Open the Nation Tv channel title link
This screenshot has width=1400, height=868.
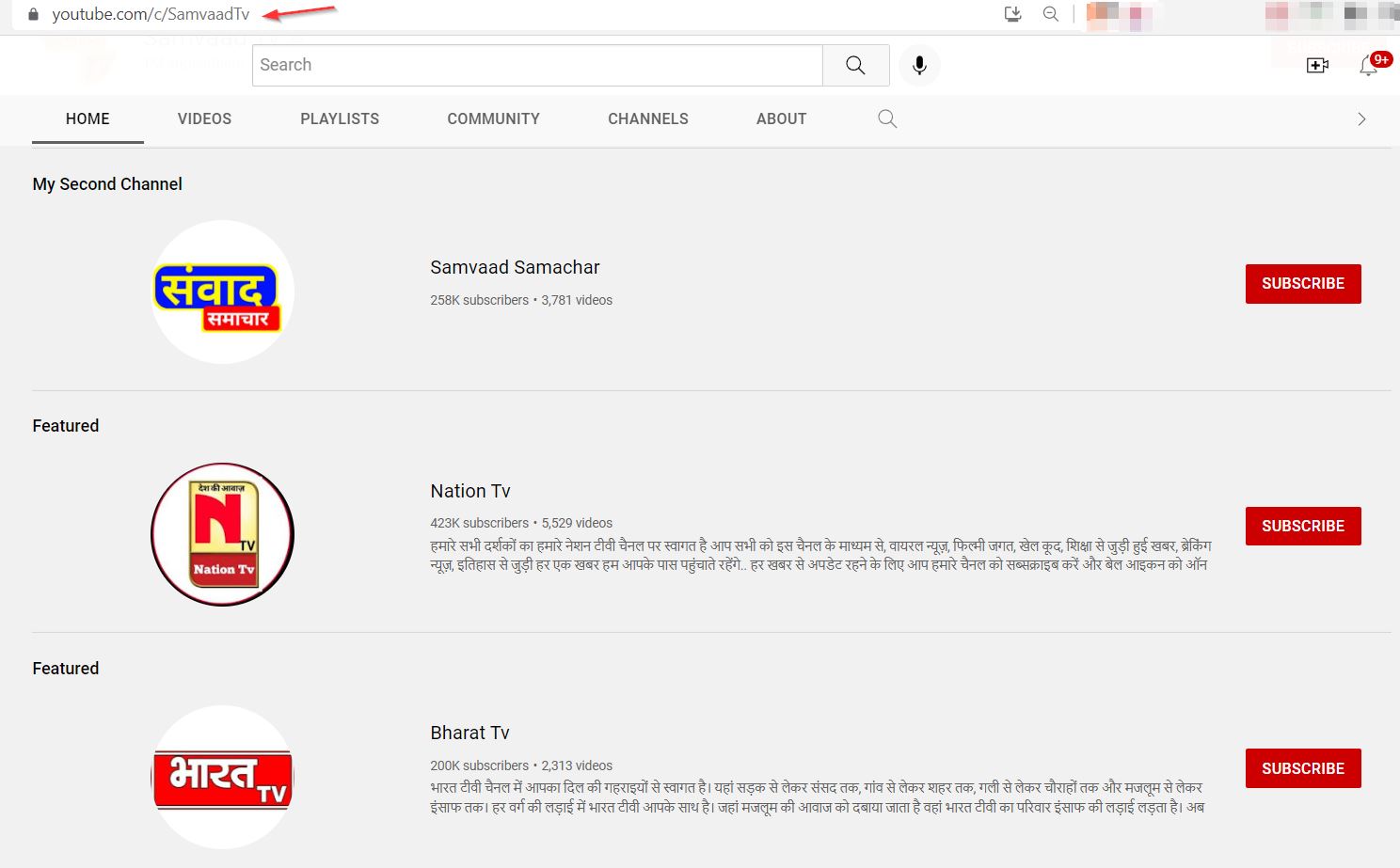pyautogui.click(x=470, y=491)
